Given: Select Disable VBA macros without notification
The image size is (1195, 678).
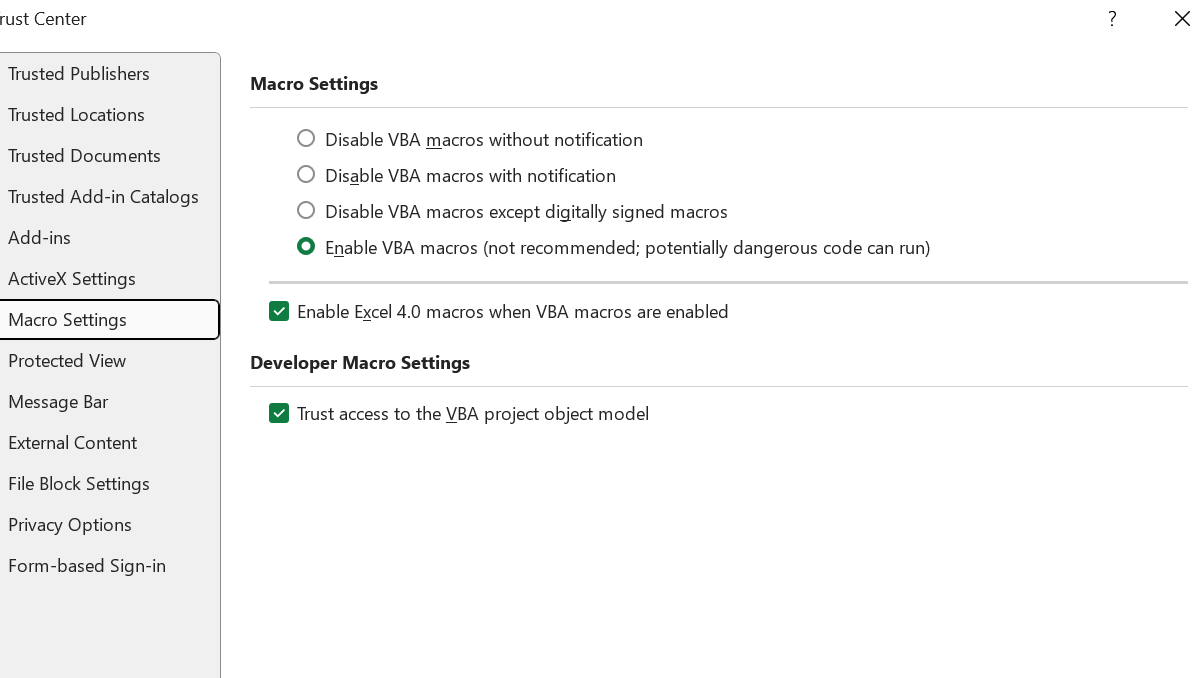Looking at the screenshot, I should tap(306, 139).
